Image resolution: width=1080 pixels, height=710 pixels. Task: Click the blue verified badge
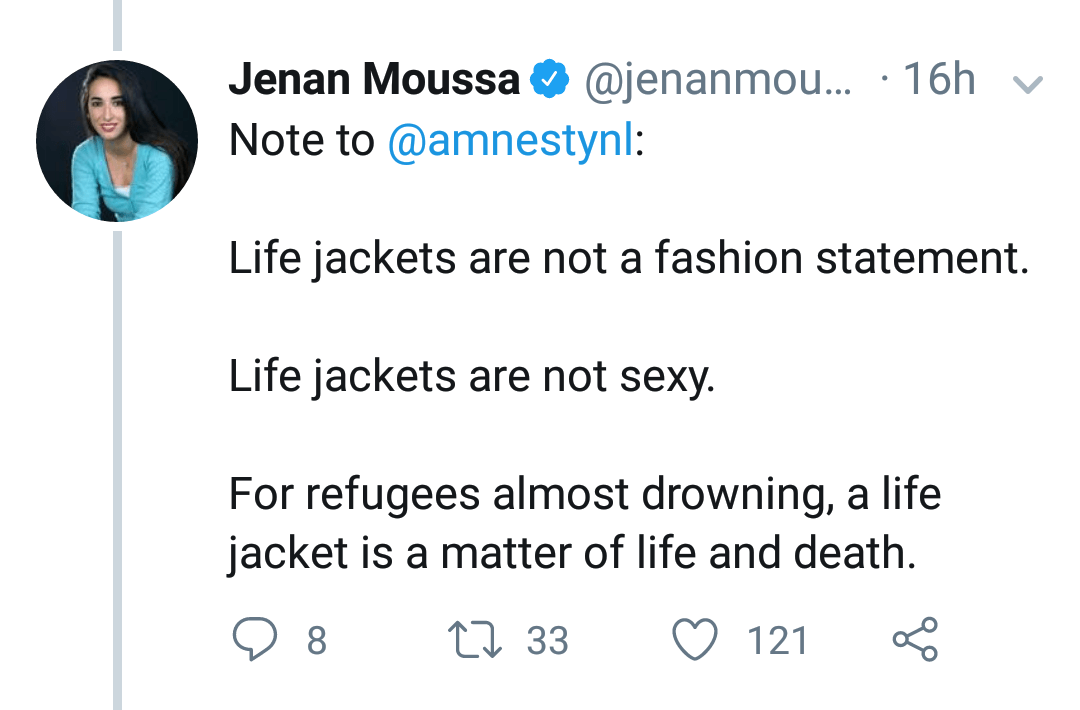[549, 80]
